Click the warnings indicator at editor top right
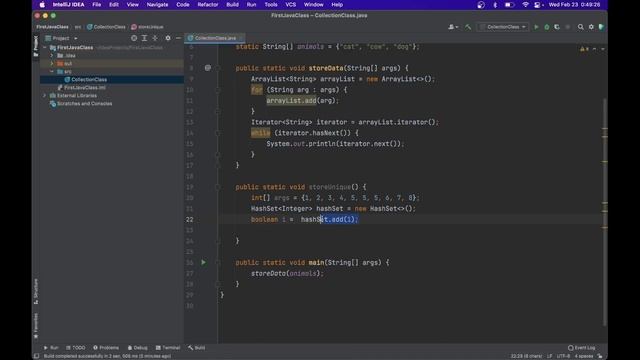 point(584,49)
